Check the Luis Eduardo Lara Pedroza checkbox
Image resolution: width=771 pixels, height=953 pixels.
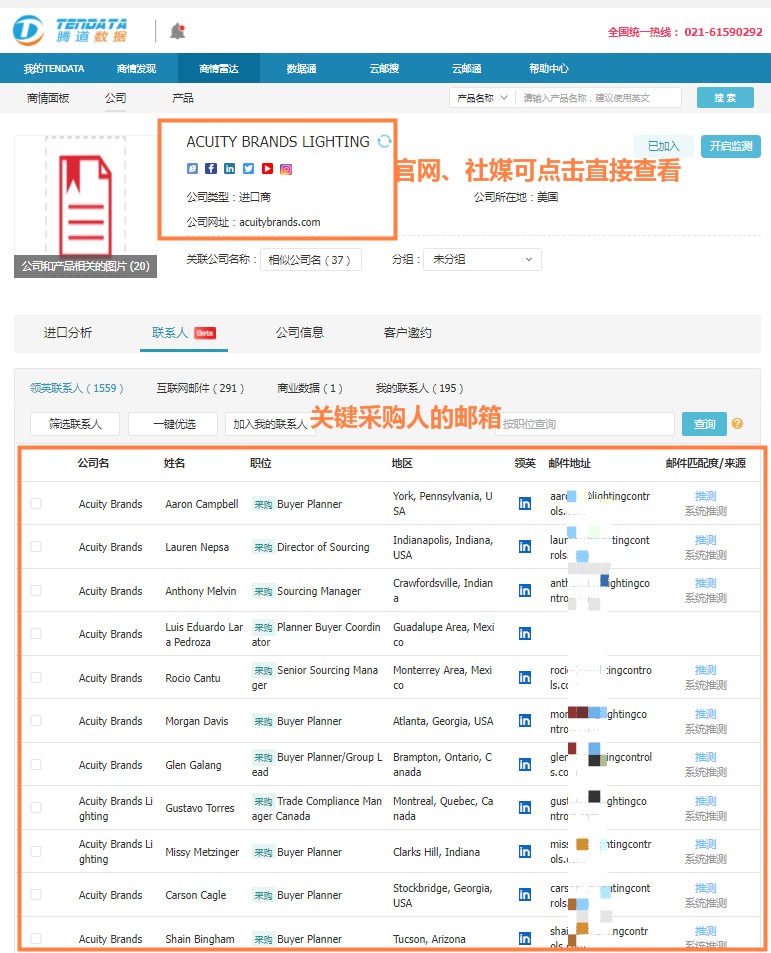36,633
